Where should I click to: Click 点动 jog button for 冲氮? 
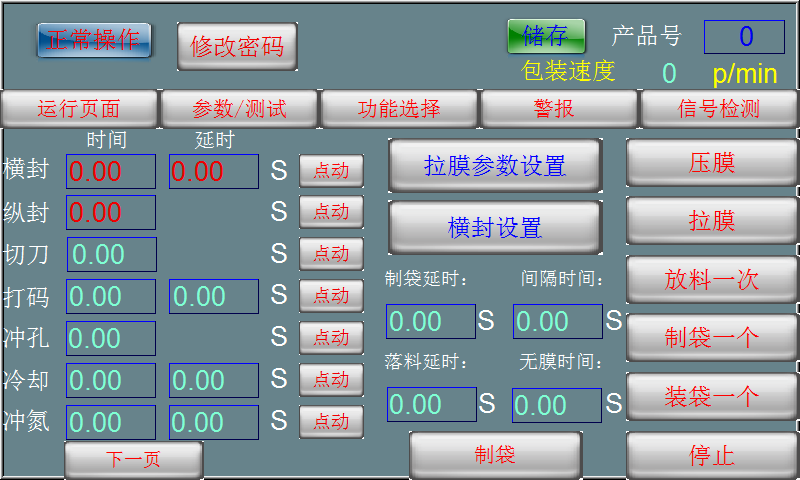(x=331, y=421)
